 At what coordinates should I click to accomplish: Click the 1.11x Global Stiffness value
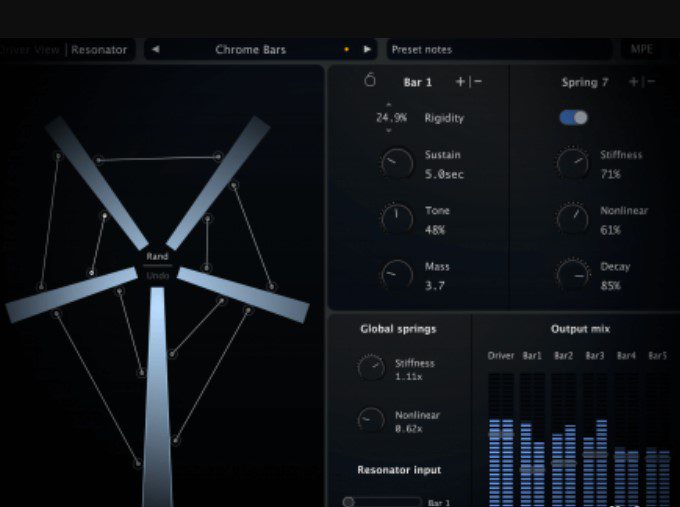click(409, 376)
